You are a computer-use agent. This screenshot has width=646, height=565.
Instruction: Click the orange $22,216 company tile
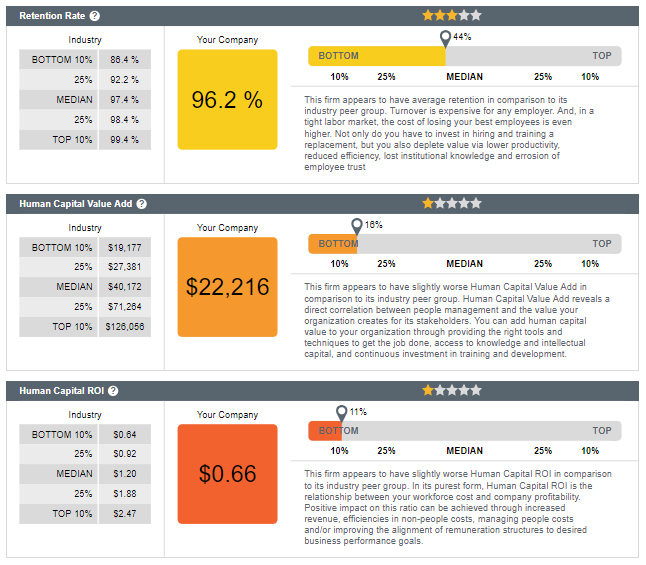227,287
